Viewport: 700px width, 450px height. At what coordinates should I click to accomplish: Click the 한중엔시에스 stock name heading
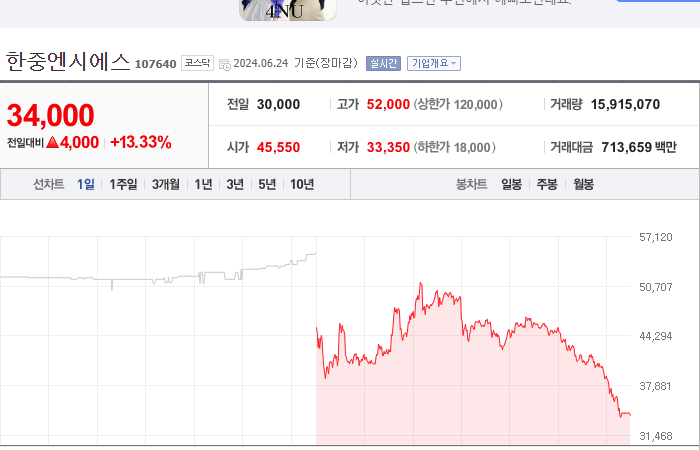(x=68, y=62)
